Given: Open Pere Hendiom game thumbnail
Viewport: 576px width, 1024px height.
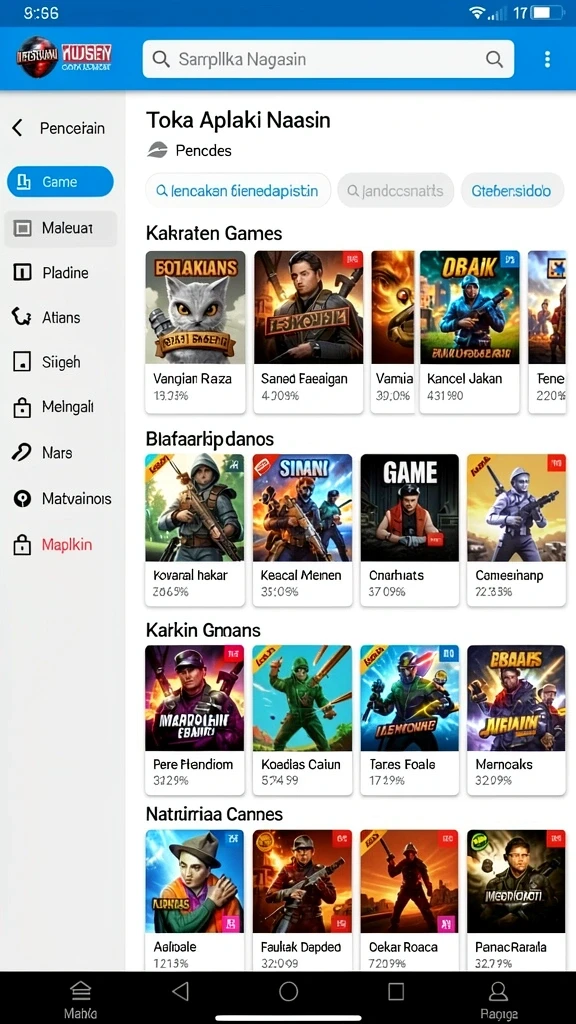Looking at the screenshot, I should (x=195, y=697).
